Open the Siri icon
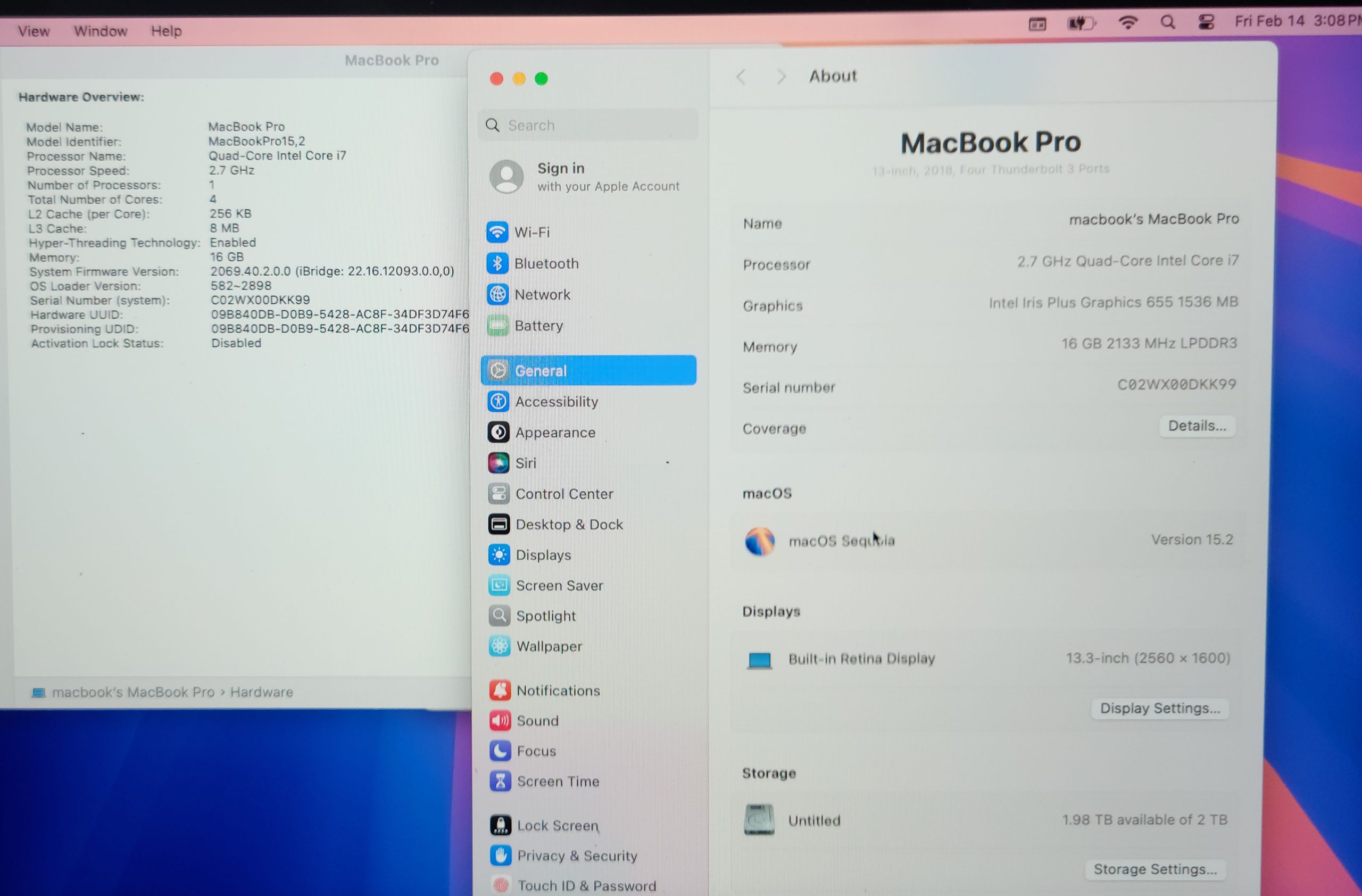 coord(499,463)
